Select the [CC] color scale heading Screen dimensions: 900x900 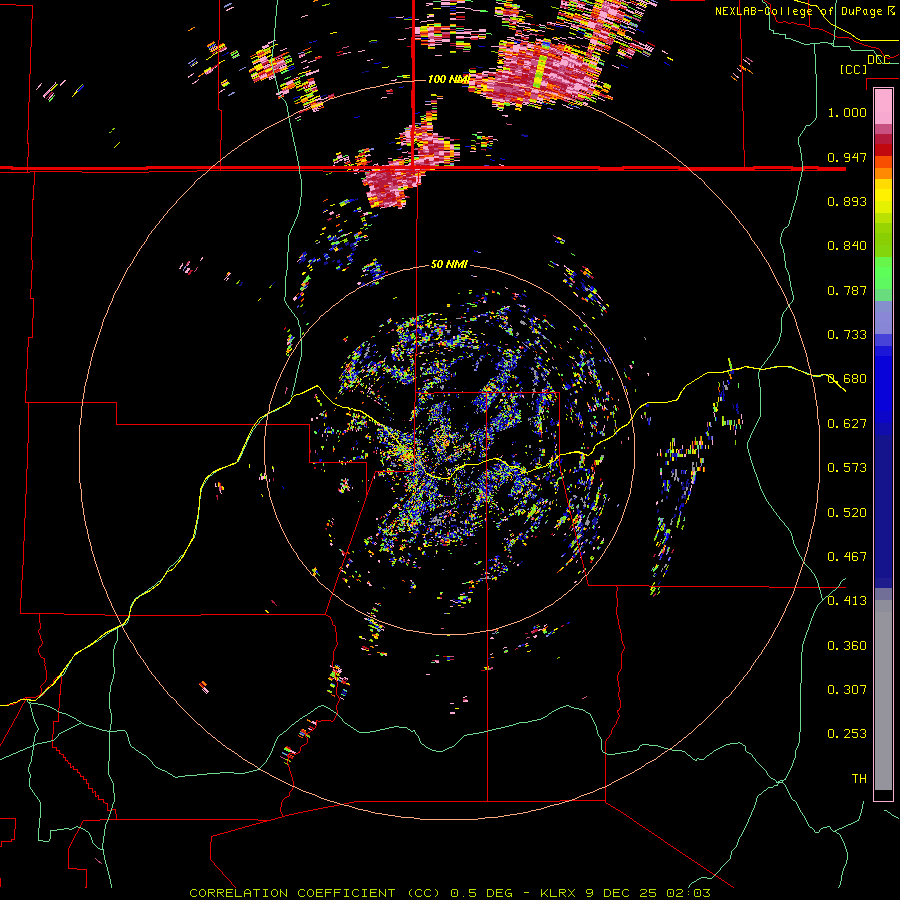point(853,69)
